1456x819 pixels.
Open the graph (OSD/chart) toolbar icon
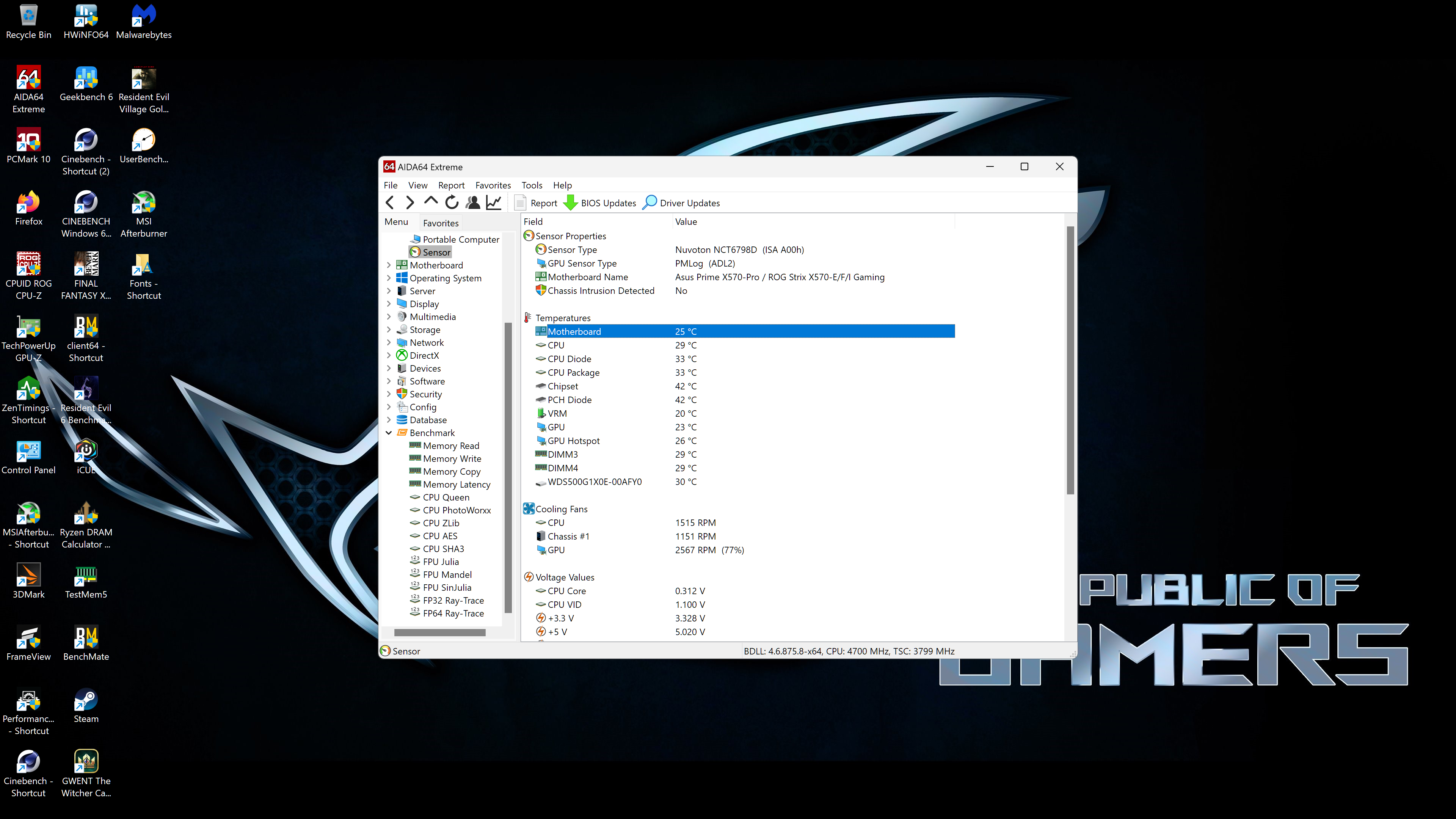tap(494, 202)
